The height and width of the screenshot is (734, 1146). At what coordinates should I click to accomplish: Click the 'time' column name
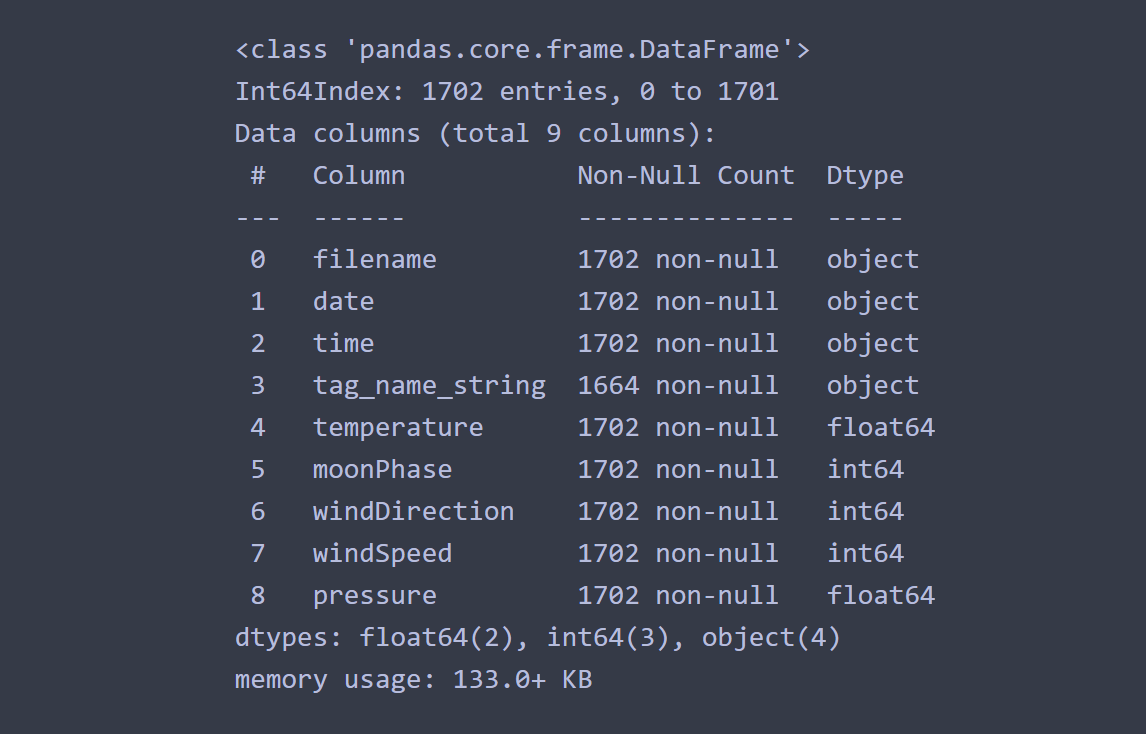point(344,344)
